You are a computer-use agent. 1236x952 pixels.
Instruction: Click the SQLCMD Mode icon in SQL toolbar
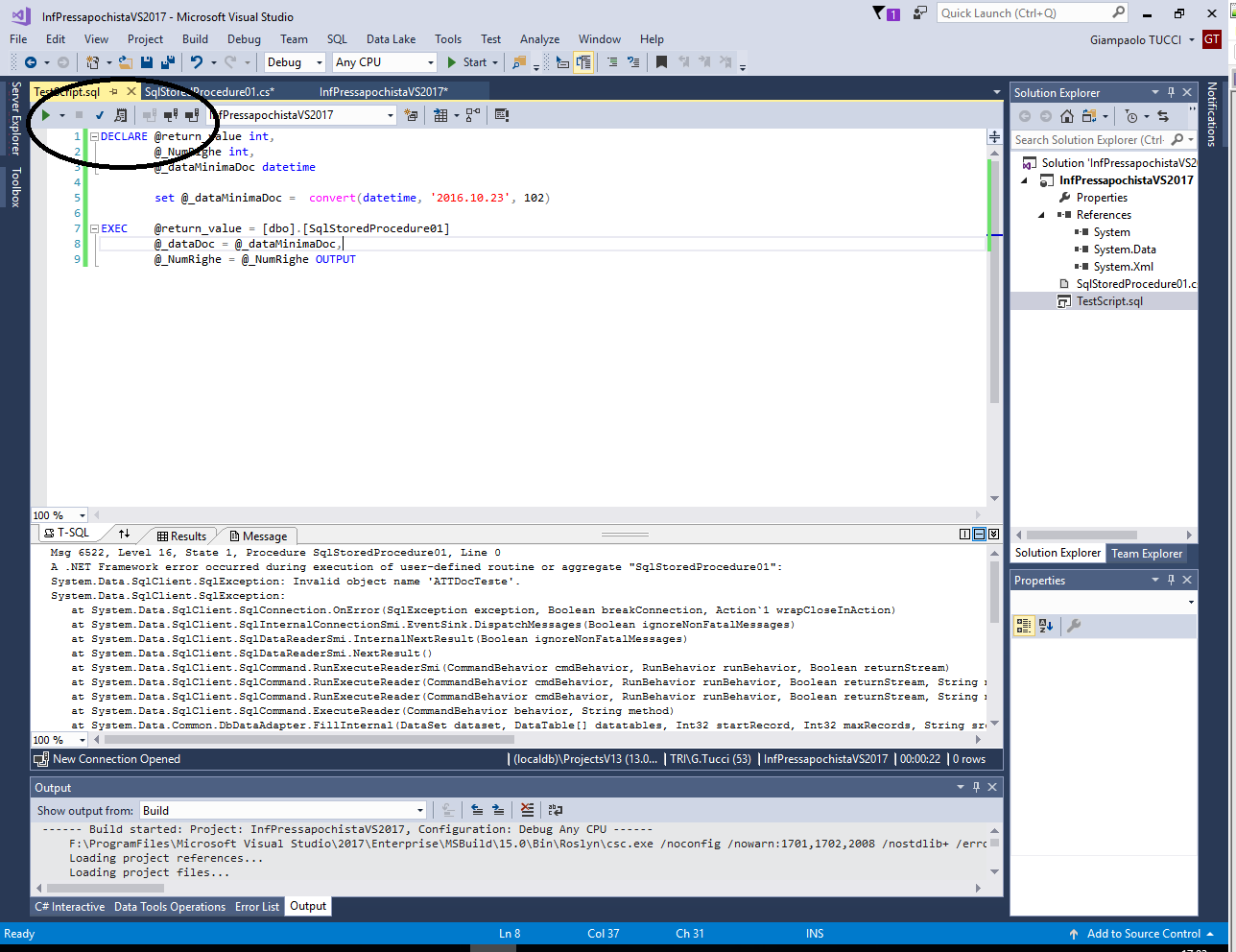point(502,115)
